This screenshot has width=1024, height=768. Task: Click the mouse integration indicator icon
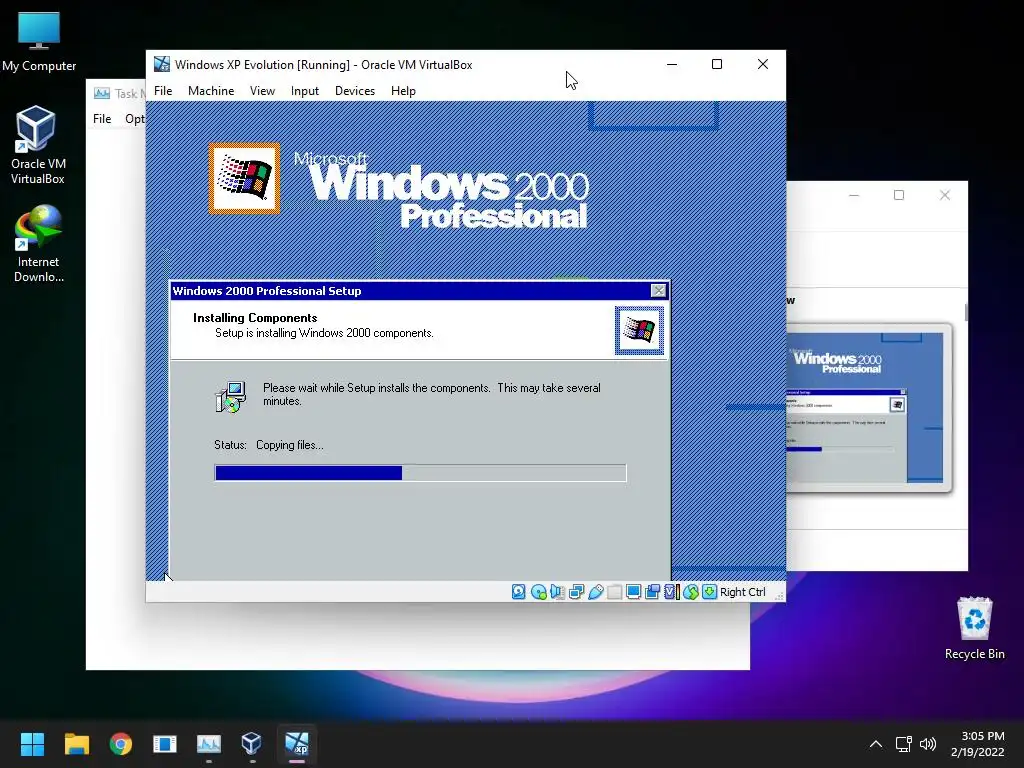[691, 592]
